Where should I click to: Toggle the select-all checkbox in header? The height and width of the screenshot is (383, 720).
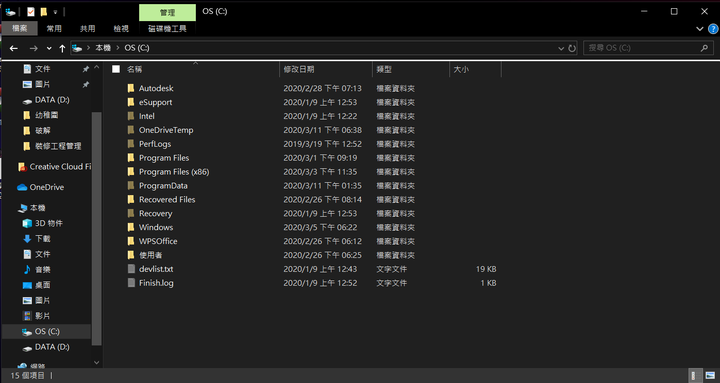coord(116,69)
